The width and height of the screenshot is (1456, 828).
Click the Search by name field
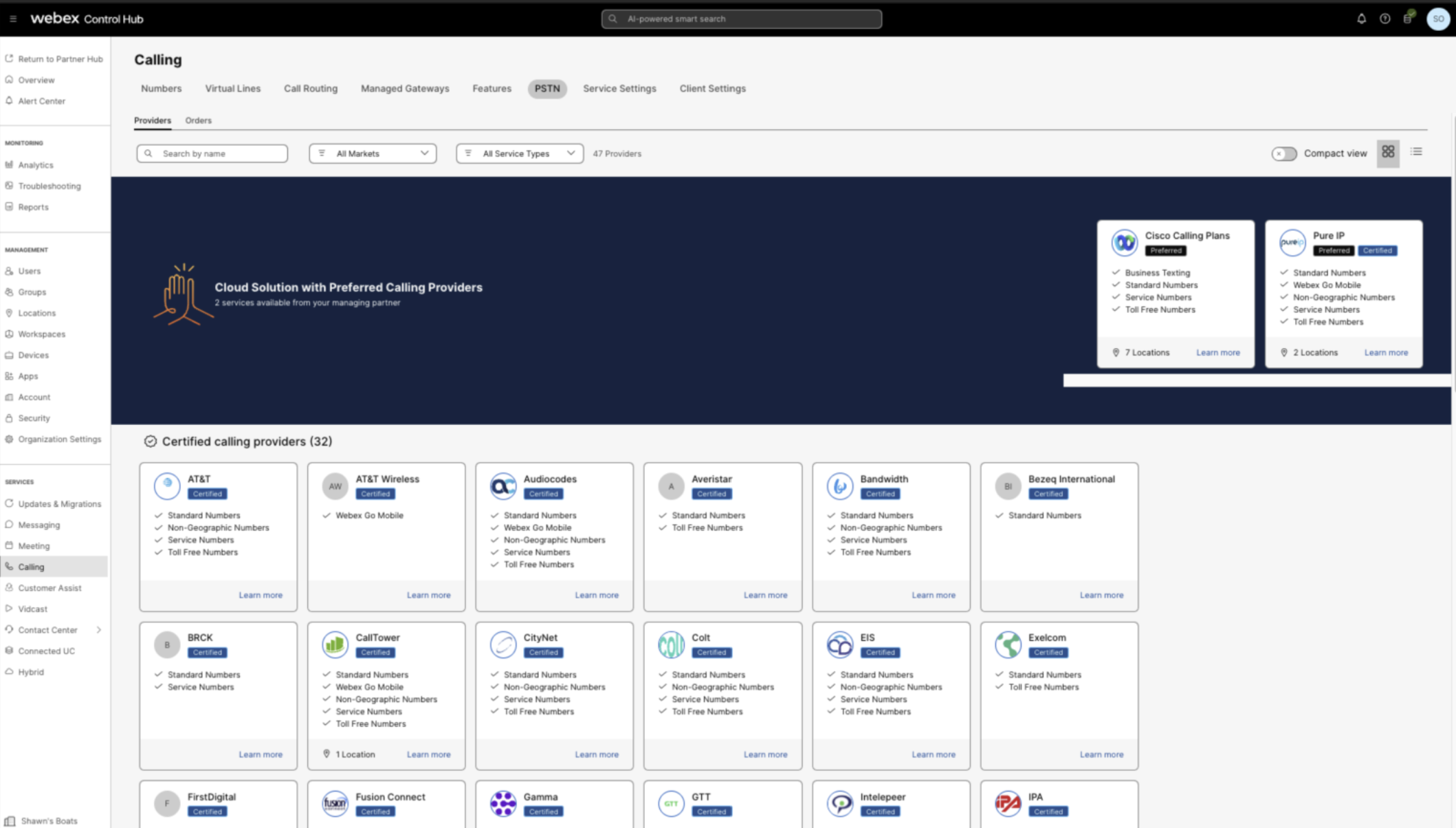[212, 153]
